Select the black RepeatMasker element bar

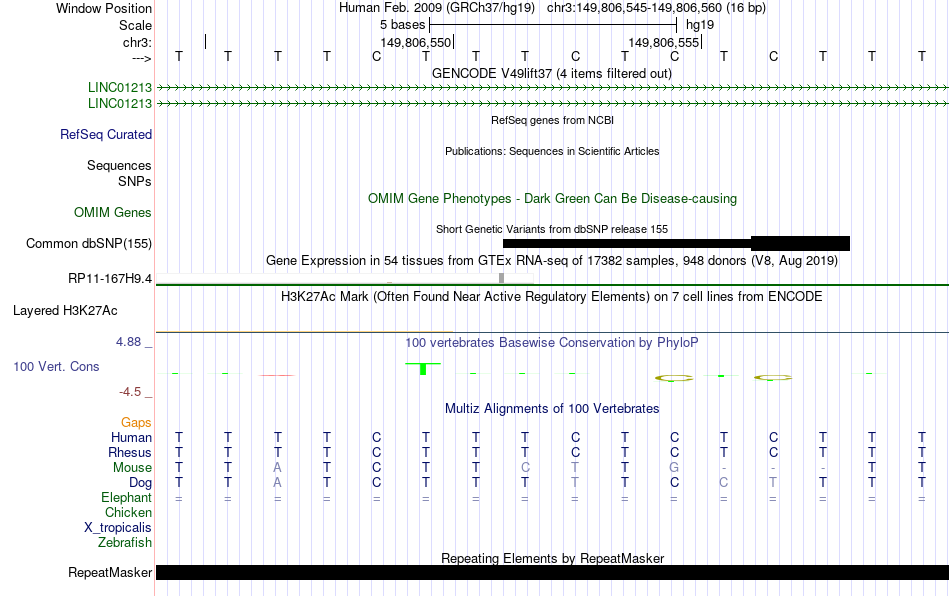point(552,572)
